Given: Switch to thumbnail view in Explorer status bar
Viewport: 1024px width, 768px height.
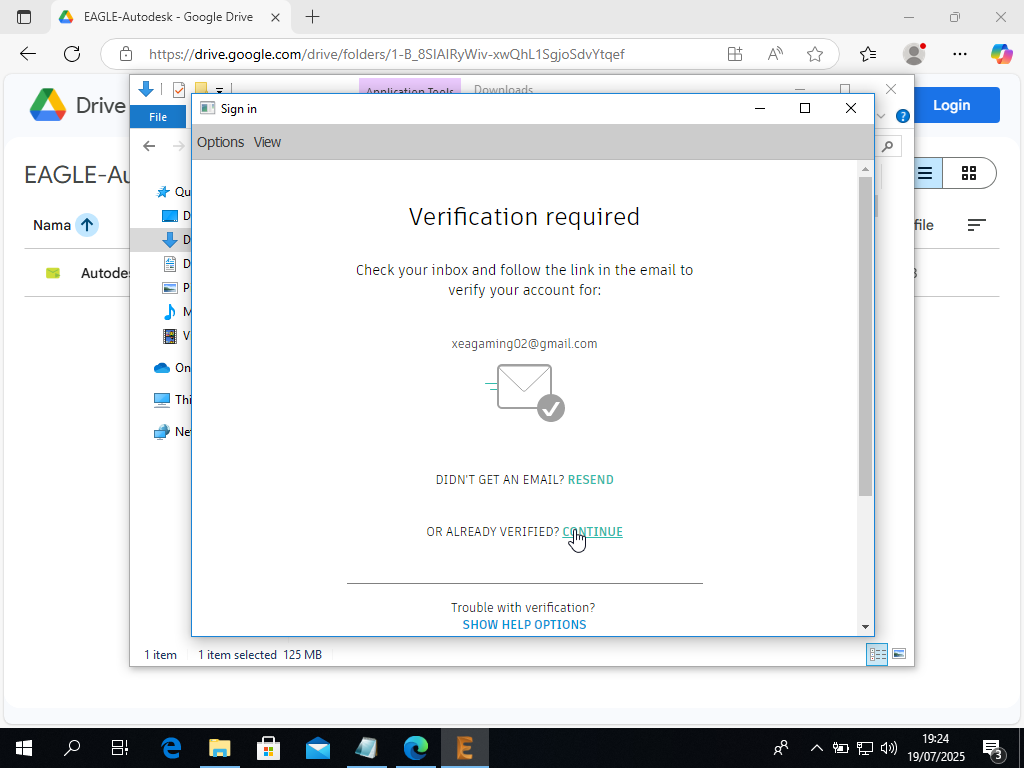Looking at the screenshot, I should click(899, 654).
